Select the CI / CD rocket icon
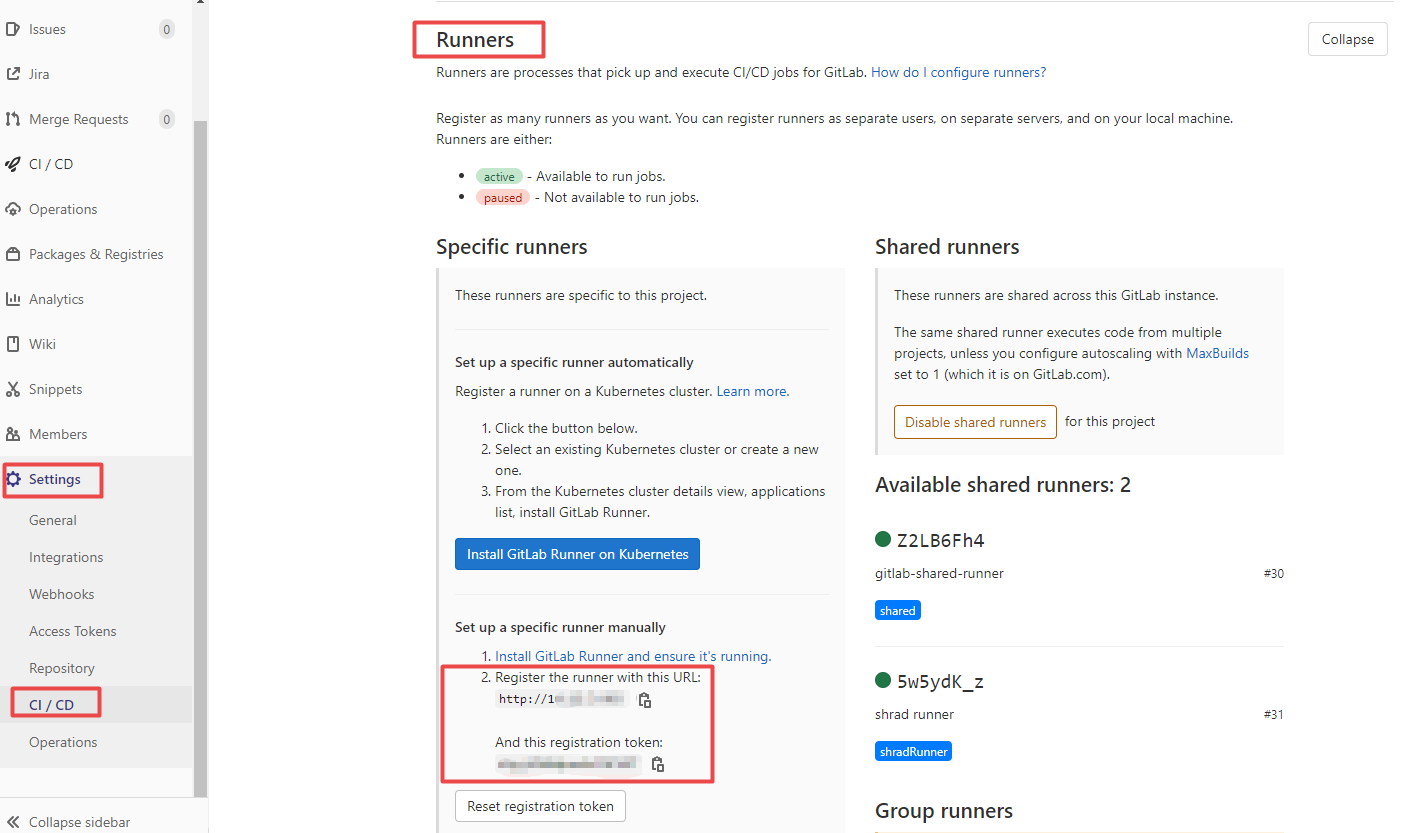The height and width of the screenshot is (833, 1402). [13, 164]
